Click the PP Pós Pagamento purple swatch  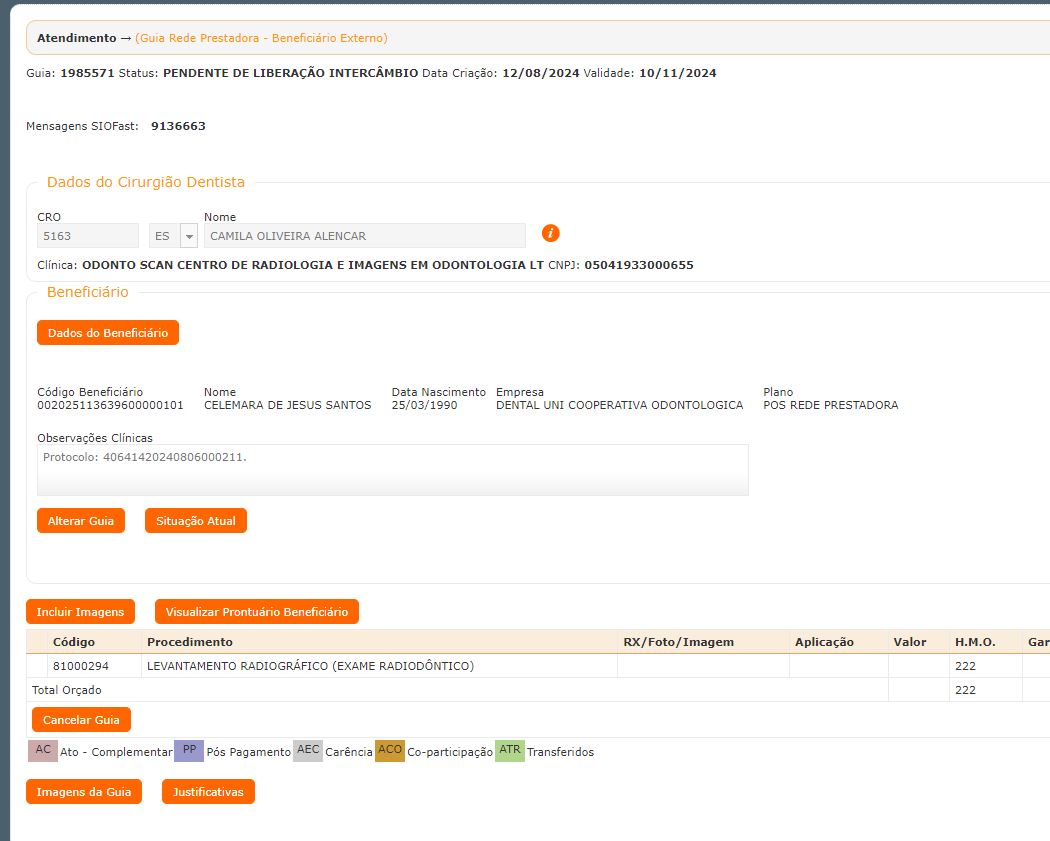[189, 751]
